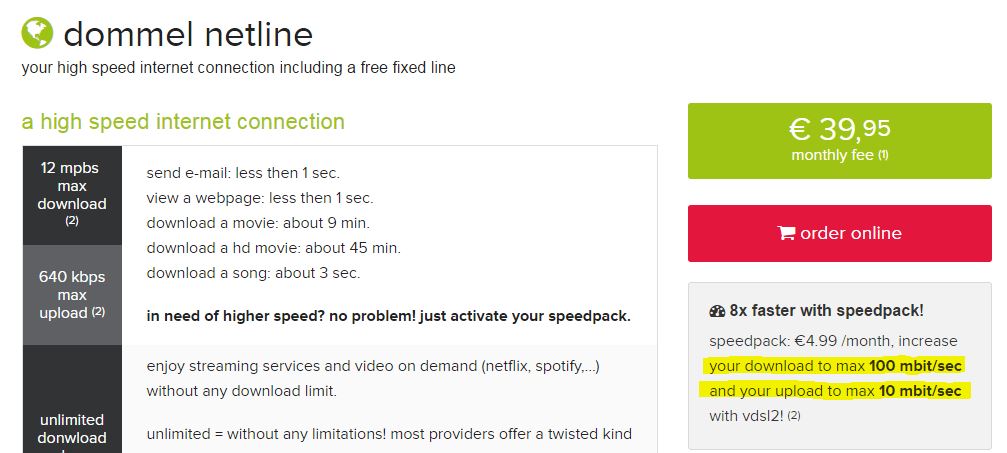Click the 'enjoy streaming services' paragraph
This screenshot has width=1007, height=453.
click(x=372, y=378)
